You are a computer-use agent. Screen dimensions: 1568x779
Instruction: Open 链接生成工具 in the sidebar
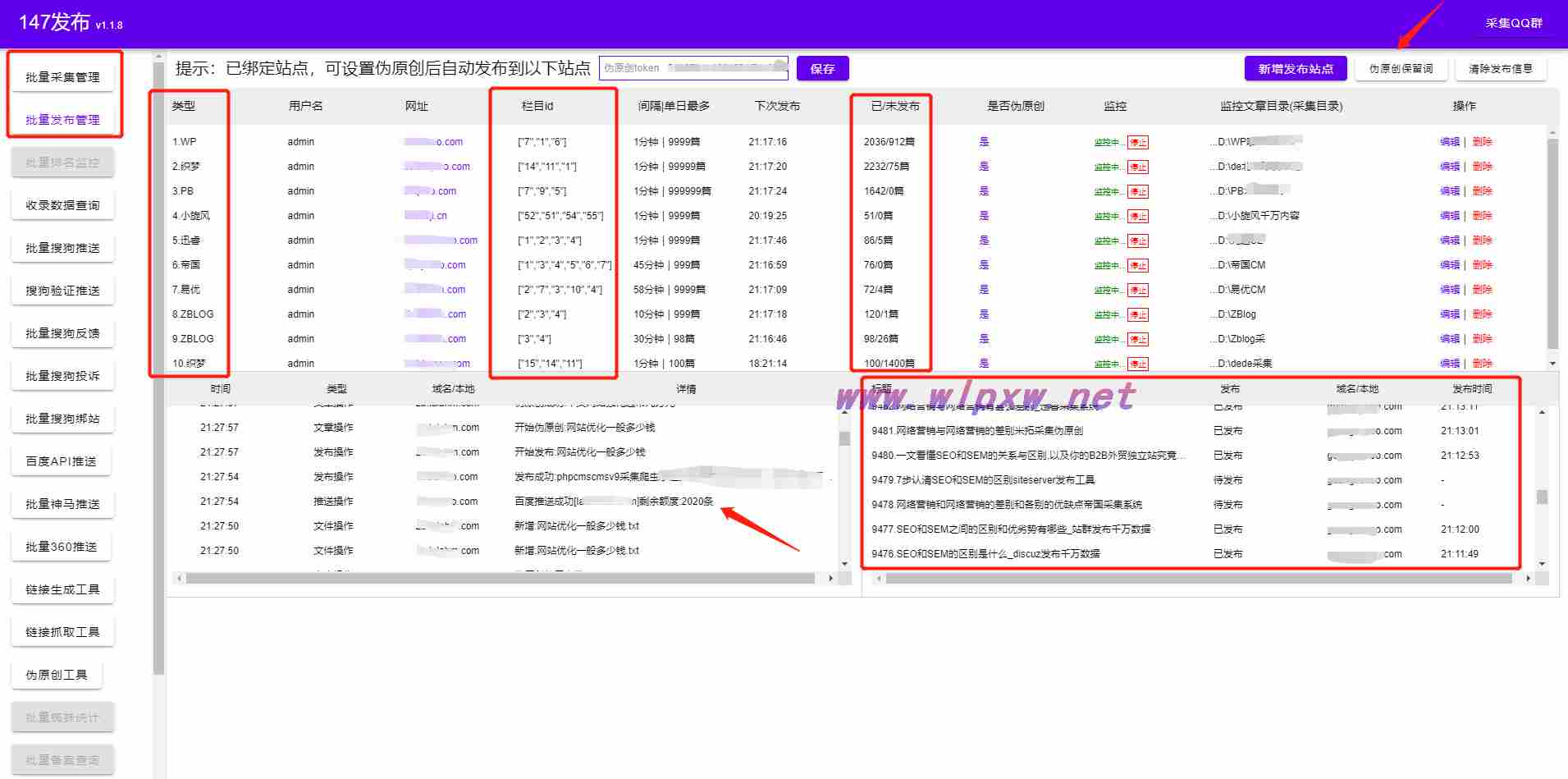click(x=62, y=589)
